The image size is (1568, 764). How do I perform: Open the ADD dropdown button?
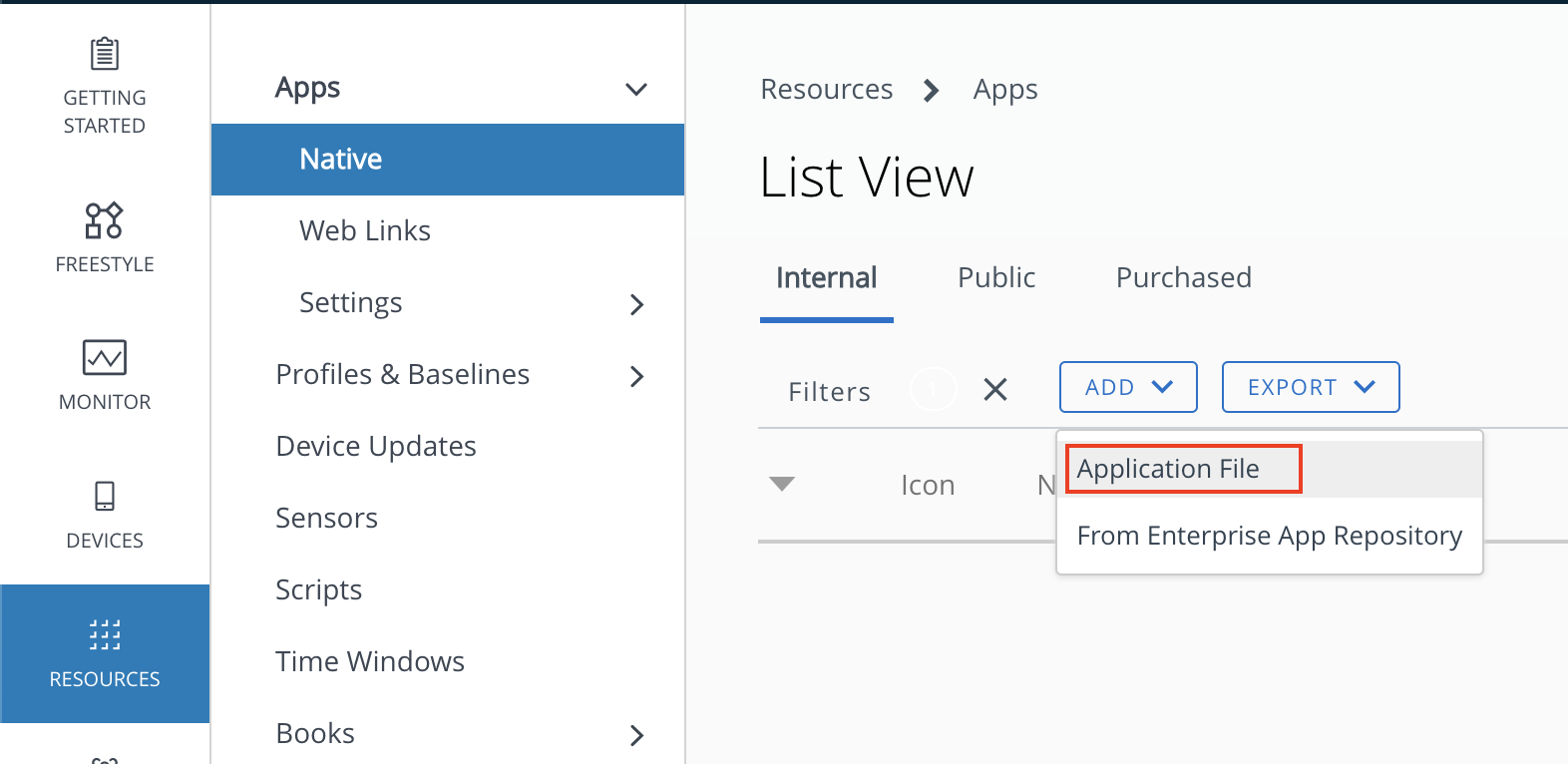(x=1128, y=387)
